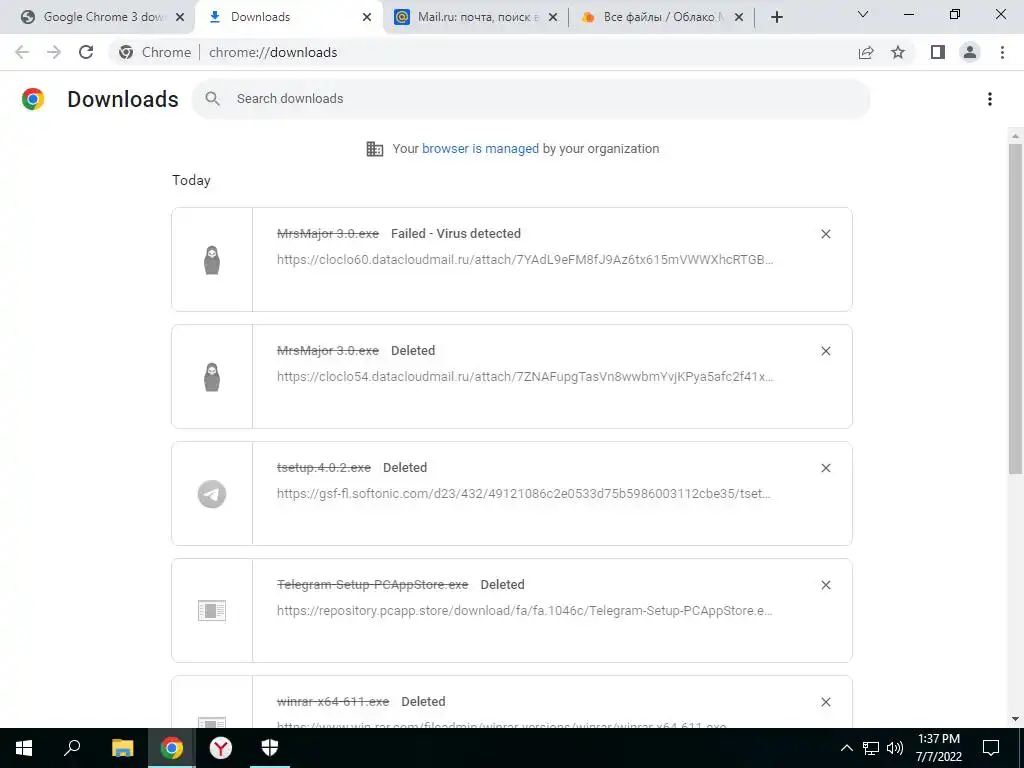Close the Google Chrome 3 downloads tab

pos(180,18)
